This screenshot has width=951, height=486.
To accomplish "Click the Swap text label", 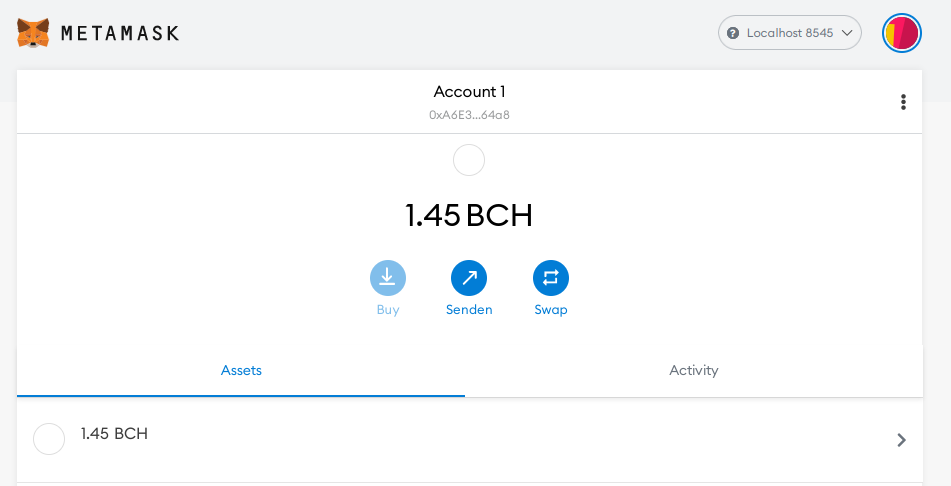I will click(x=551, y=309).
